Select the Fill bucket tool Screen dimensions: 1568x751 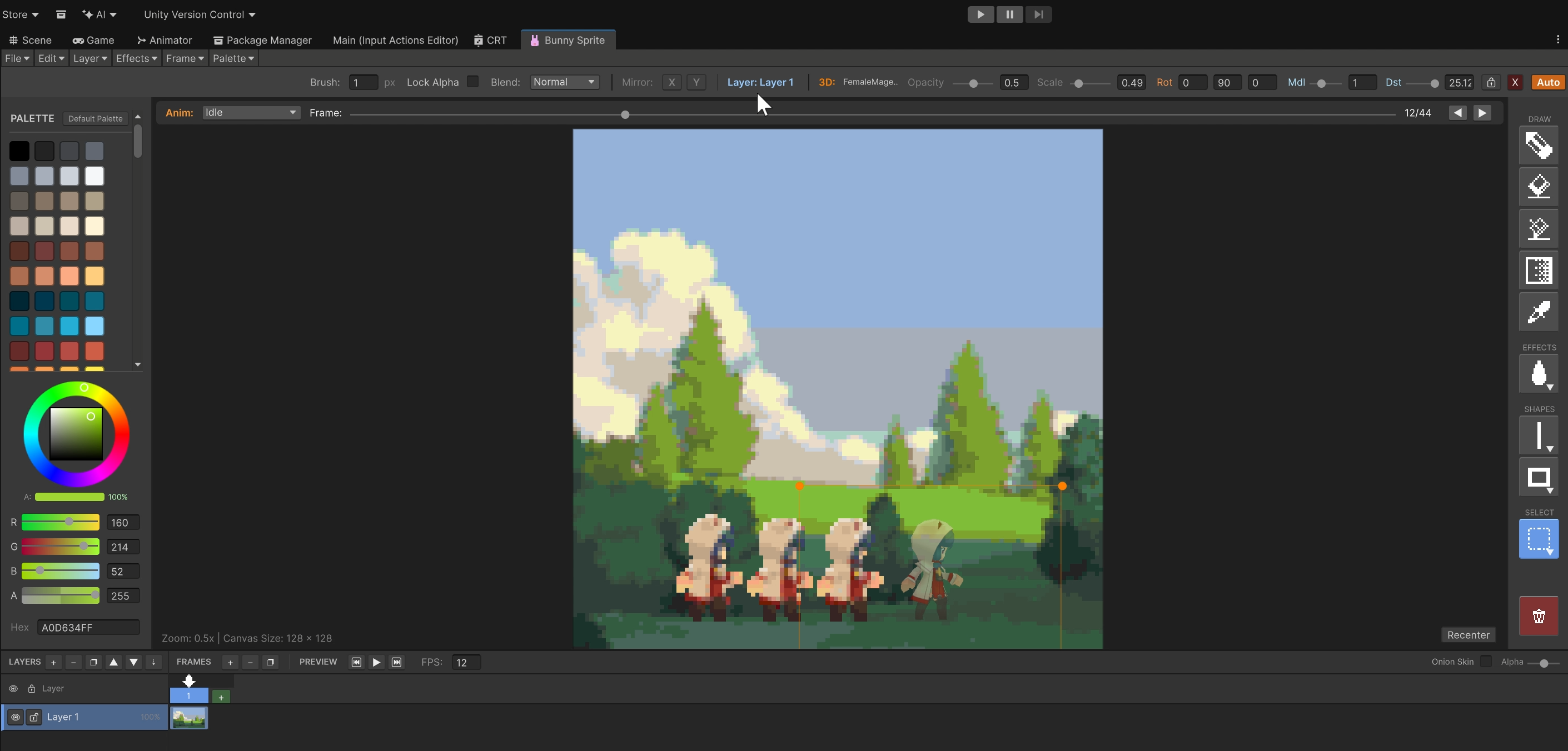click(x=1539, y=187)
